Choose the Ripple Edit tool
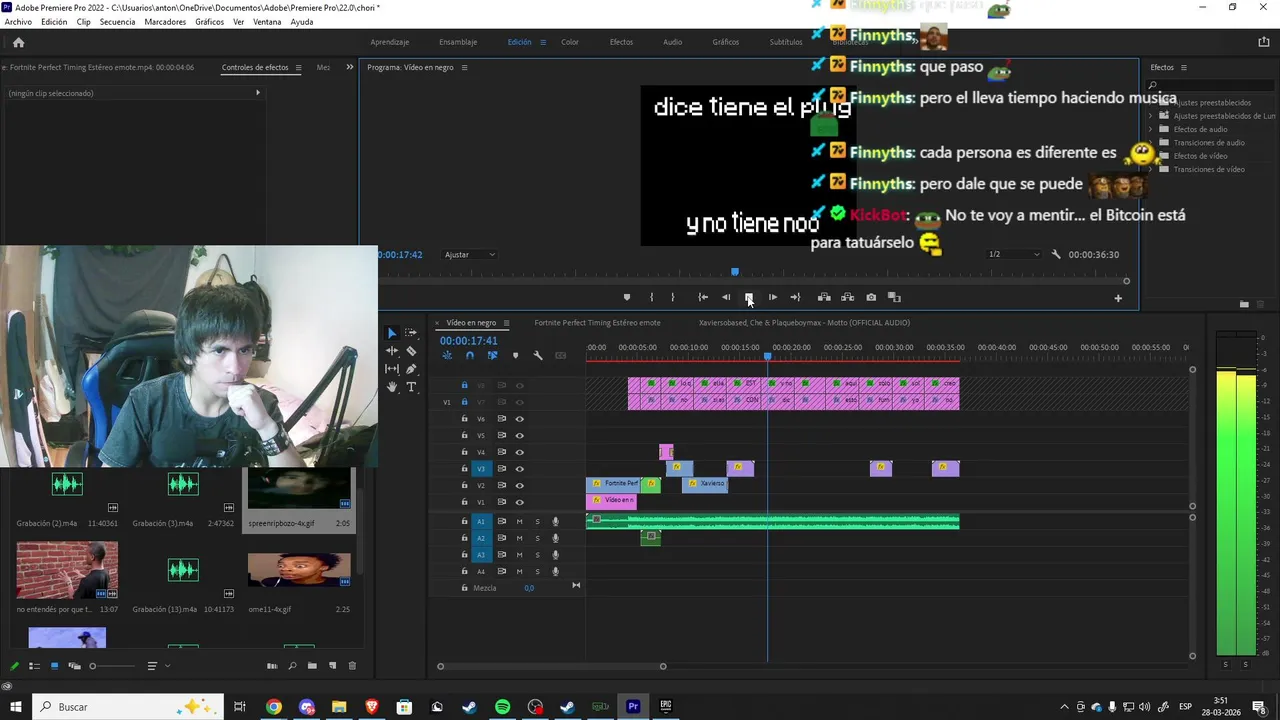Image resolution: width=1280 pixels, height=720 pixels. coord(392,351)
